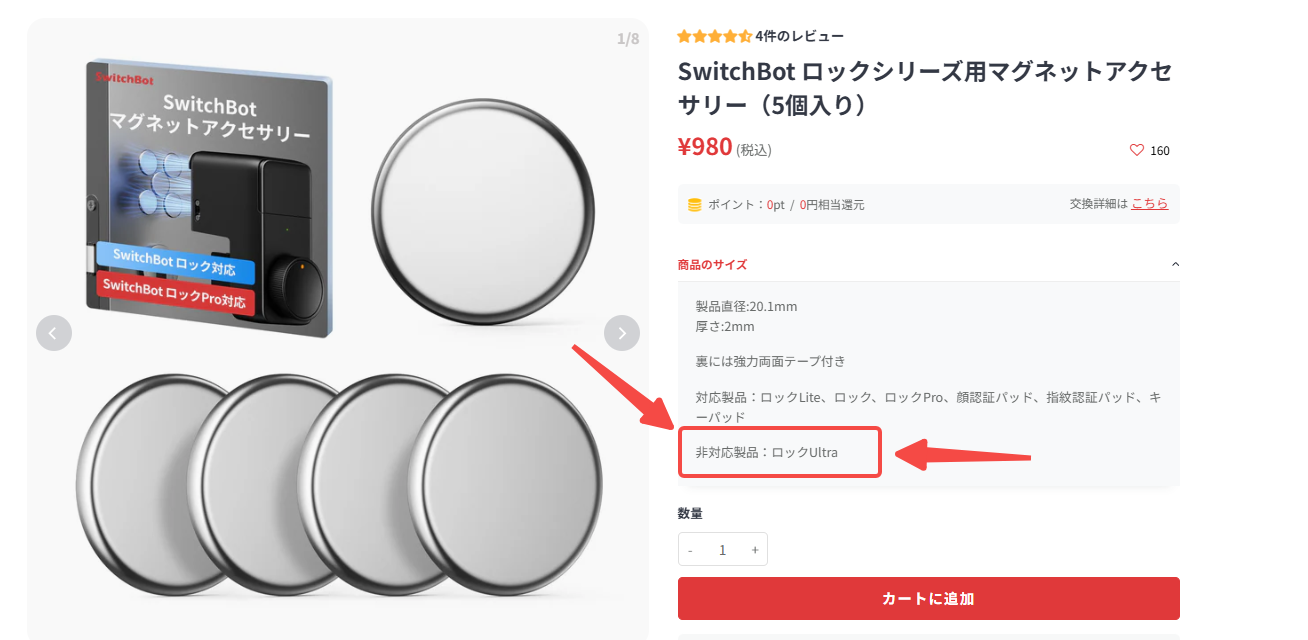This screenshot has height=640, width=1308.
Task: Advance to the next product image
Action: [622, 333]
